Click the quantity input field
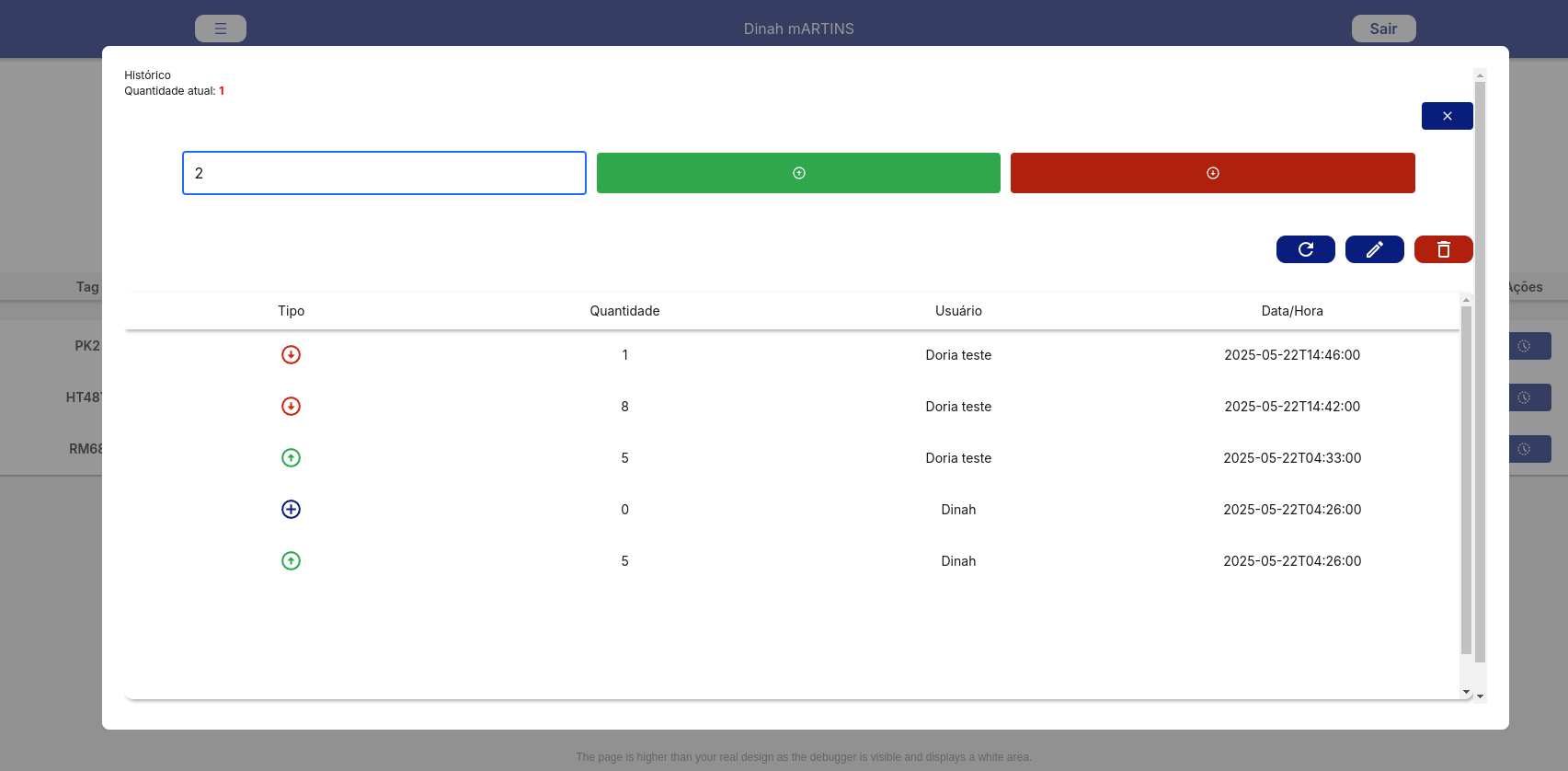The width and height of the screenshot is (1568, 771). (x=384, y=173)
